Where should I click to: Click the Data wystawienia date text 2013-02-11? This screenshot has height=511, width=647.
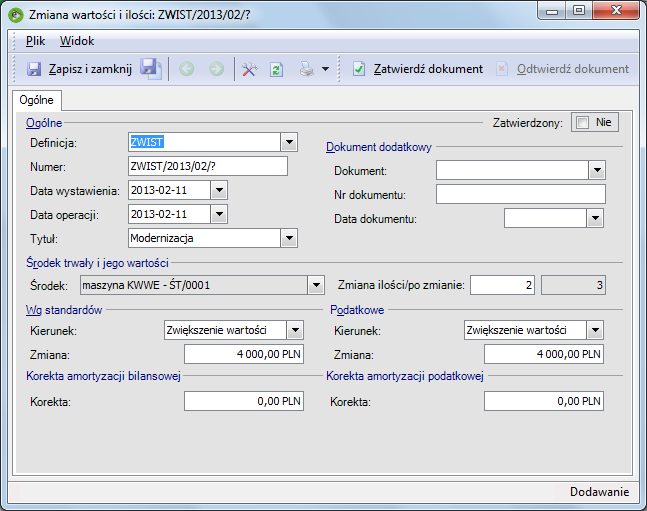(x=159, y=190)
